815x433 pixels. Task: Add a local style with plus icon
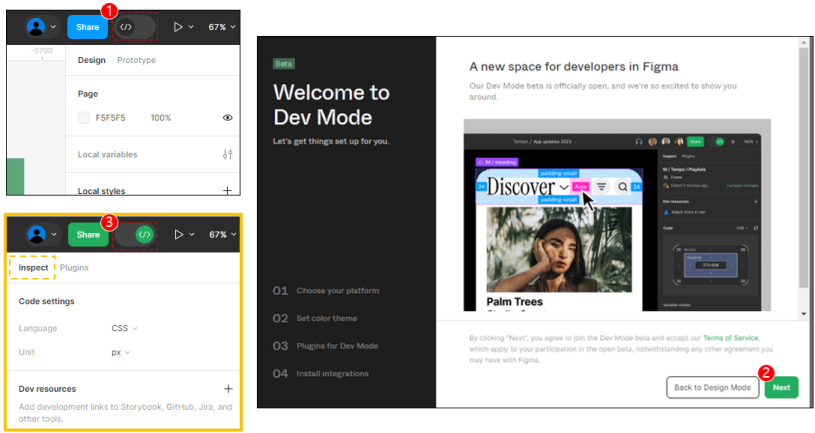click(227, 190)
